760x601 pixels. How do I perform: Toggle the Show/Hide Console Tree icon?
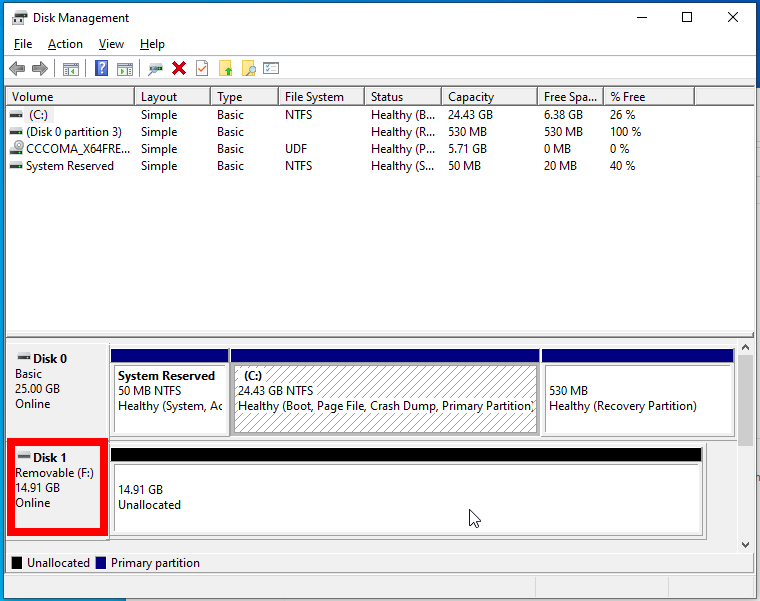(71, 69)
